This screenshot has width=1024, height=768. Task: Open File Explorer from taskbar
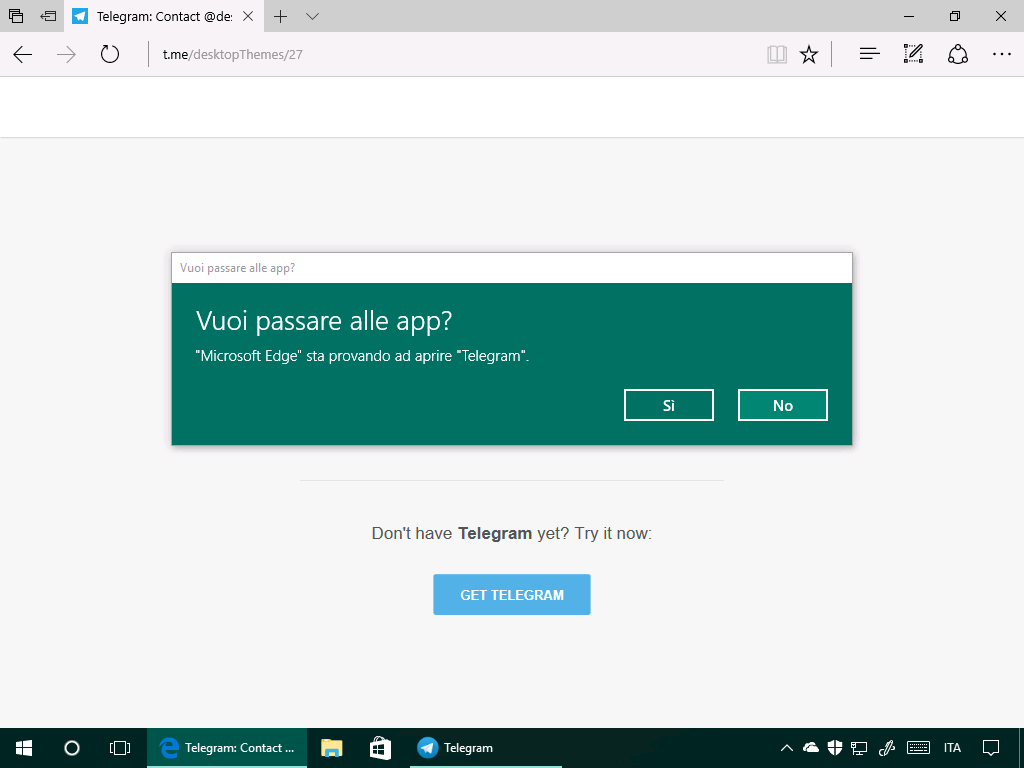[332, 748]
